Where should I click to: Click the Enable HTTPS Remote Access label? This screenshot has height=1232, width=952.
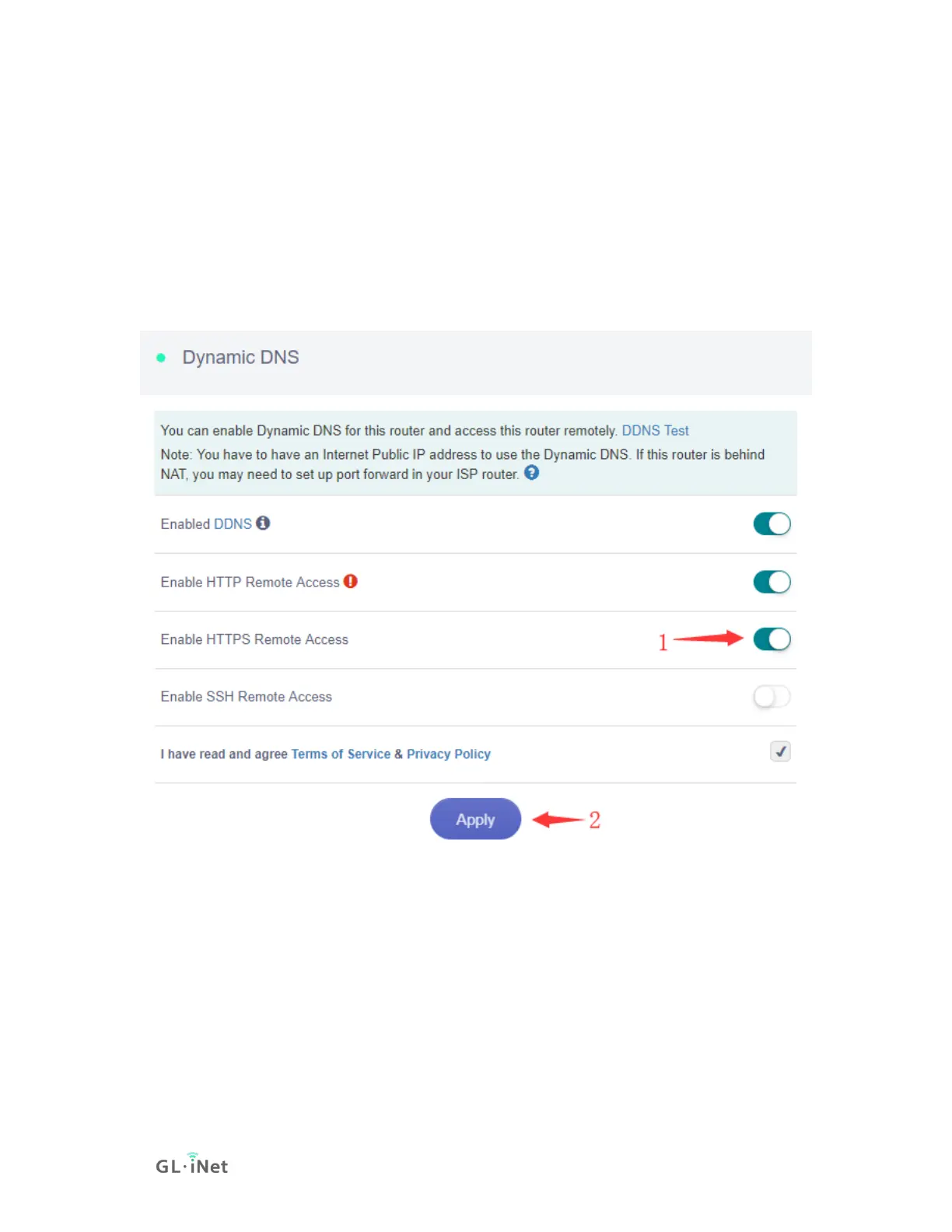pyautogui.click(x=254, y=639)
